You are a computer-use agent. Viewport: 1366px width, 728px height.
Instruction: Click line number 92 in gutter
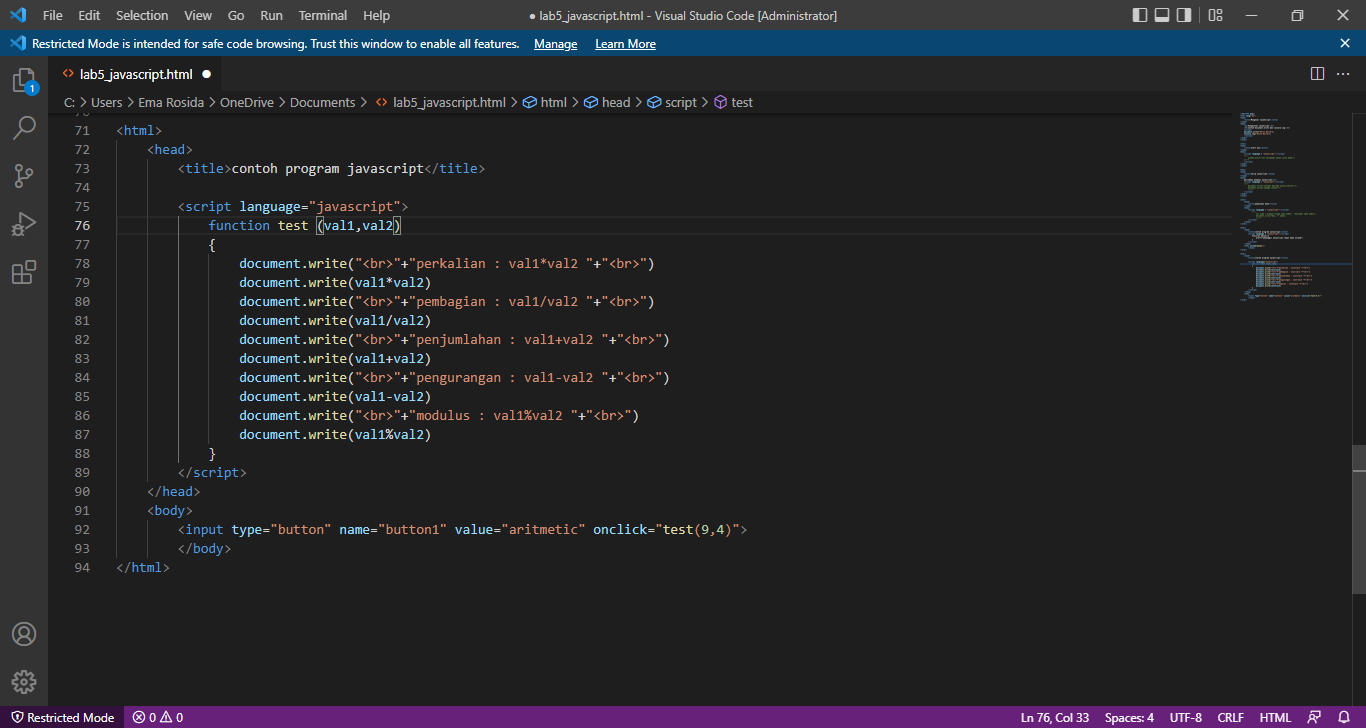81,529
